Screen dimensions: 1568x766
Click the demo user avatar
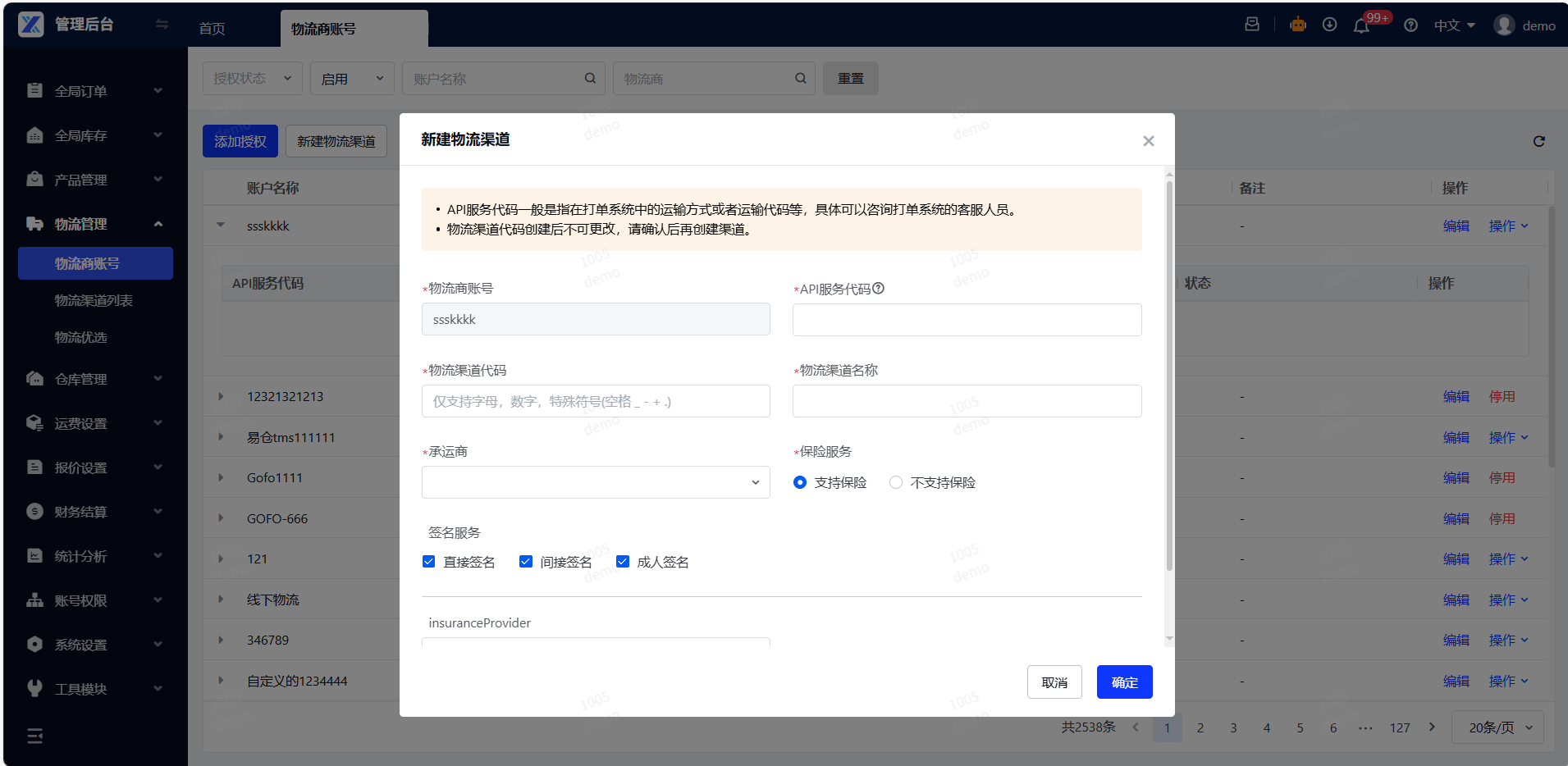pos(1504,25)
